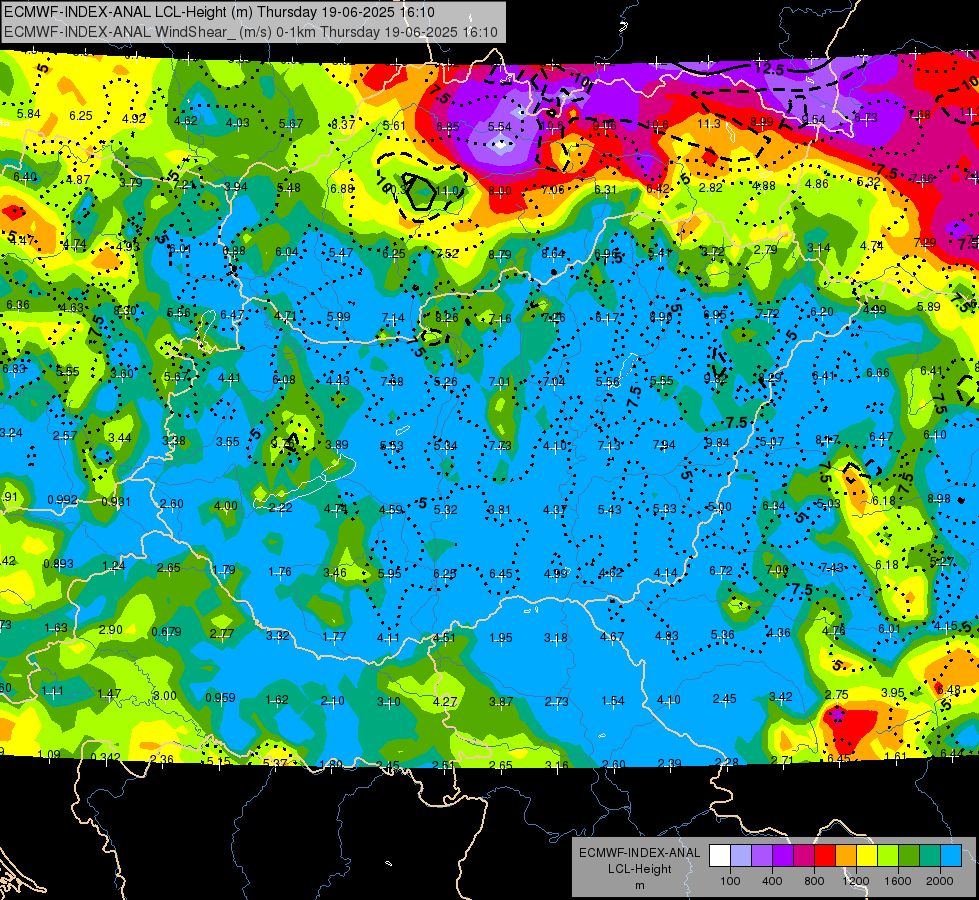Image resolution: width=979 pixels, height=900 pixels.
Task: Click the wind shear value '8.37'
Action: 343,125
